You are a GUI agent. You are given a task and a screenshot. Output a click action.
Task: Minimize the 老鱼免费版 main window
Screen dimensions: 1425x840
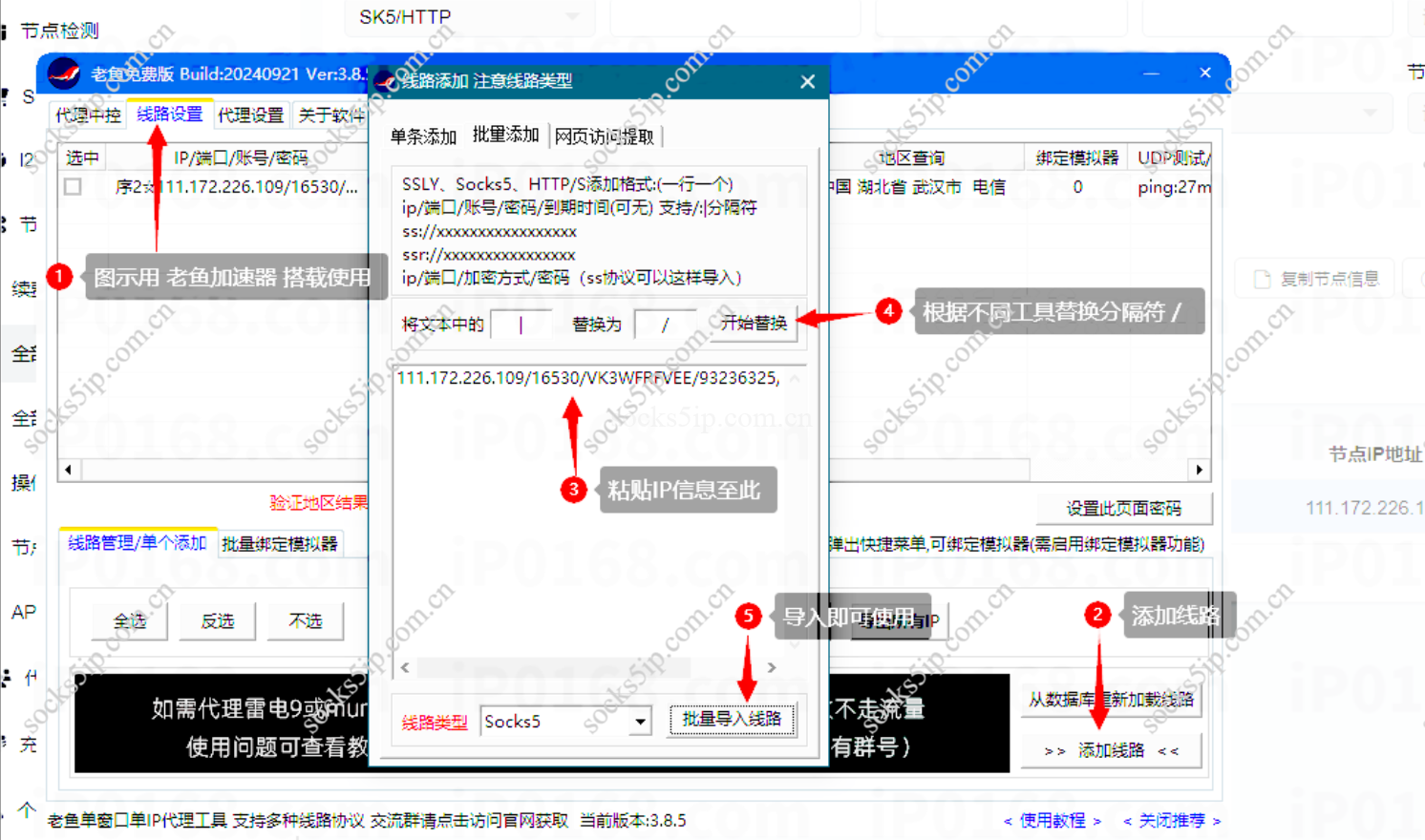point(1151,73)
